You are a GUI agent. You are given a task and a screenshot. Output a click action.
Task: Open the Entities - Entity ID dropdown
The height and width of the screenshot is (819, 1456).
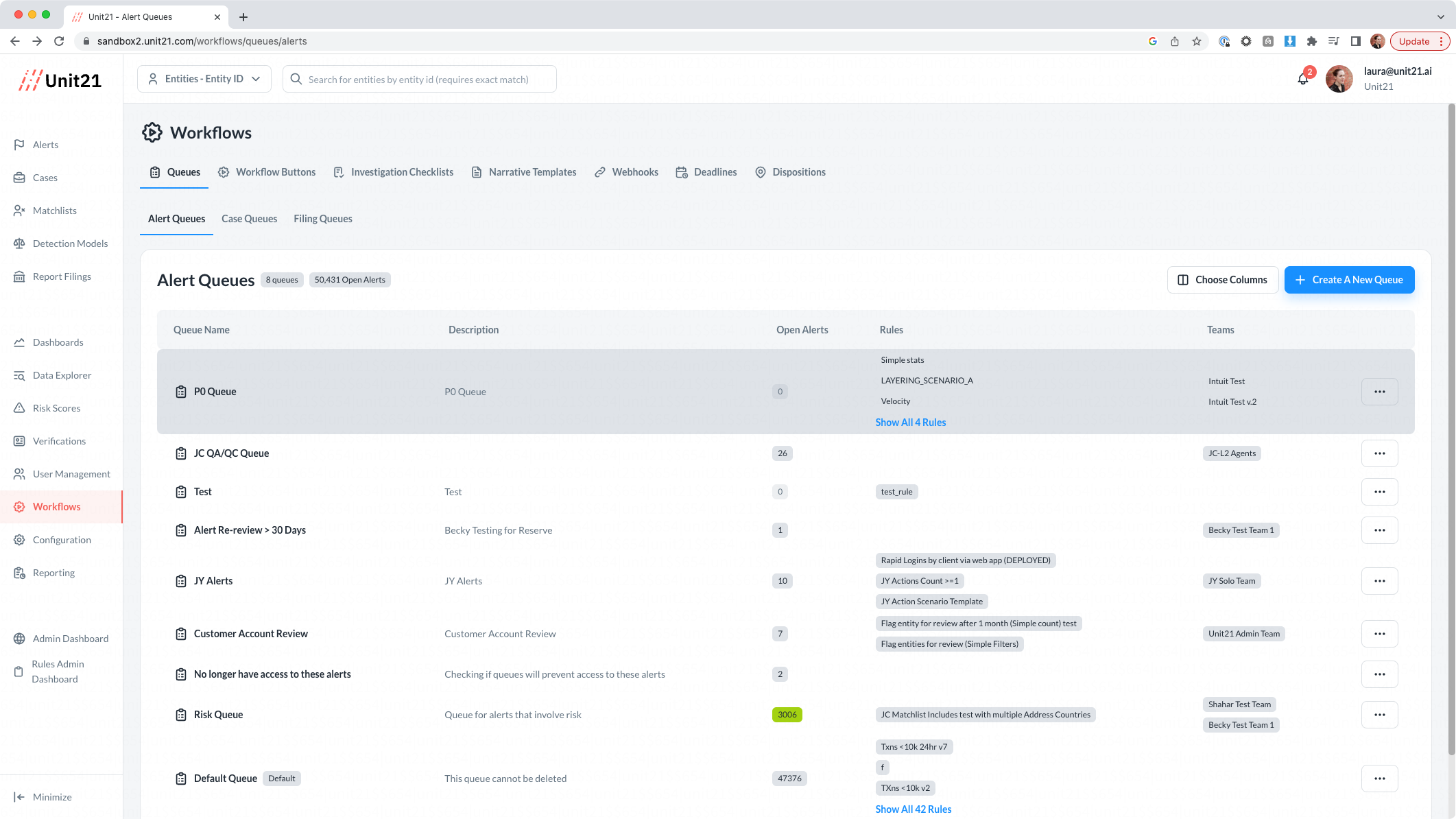coord(204,79)
